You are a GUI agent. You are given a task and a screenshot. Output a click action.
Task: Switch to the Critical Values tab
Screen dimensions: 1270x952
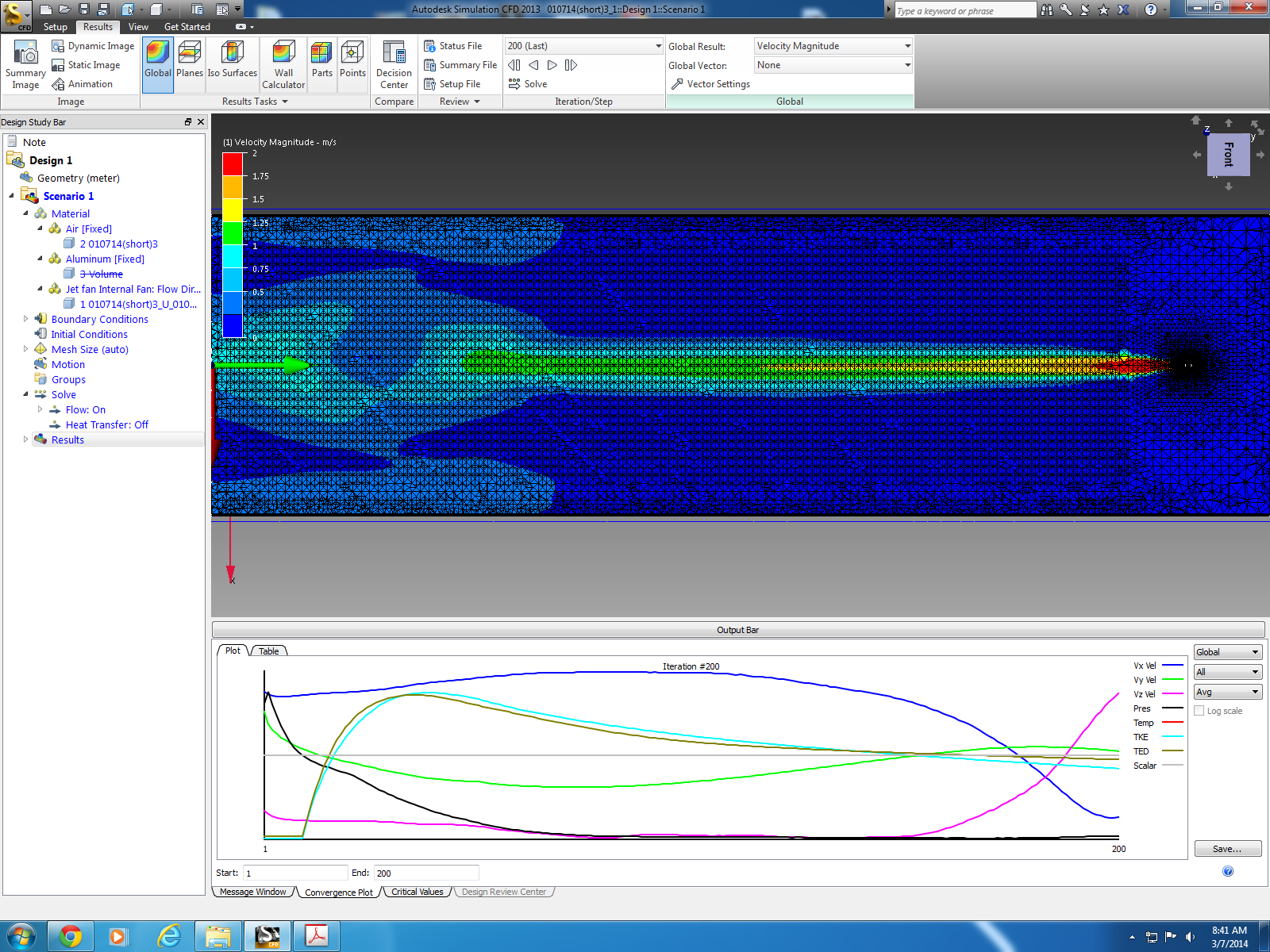pyautogui.click(x=418, y=892)
